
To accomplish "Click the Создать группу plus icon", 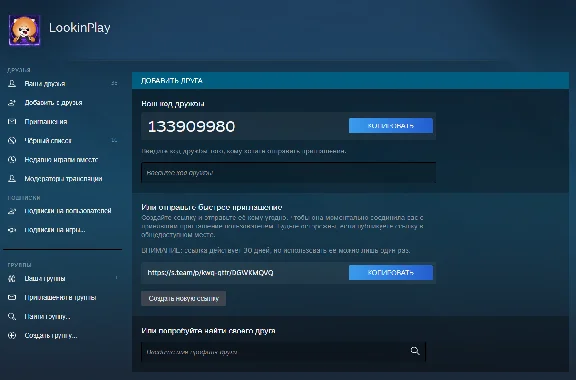I will coord(12,336).
